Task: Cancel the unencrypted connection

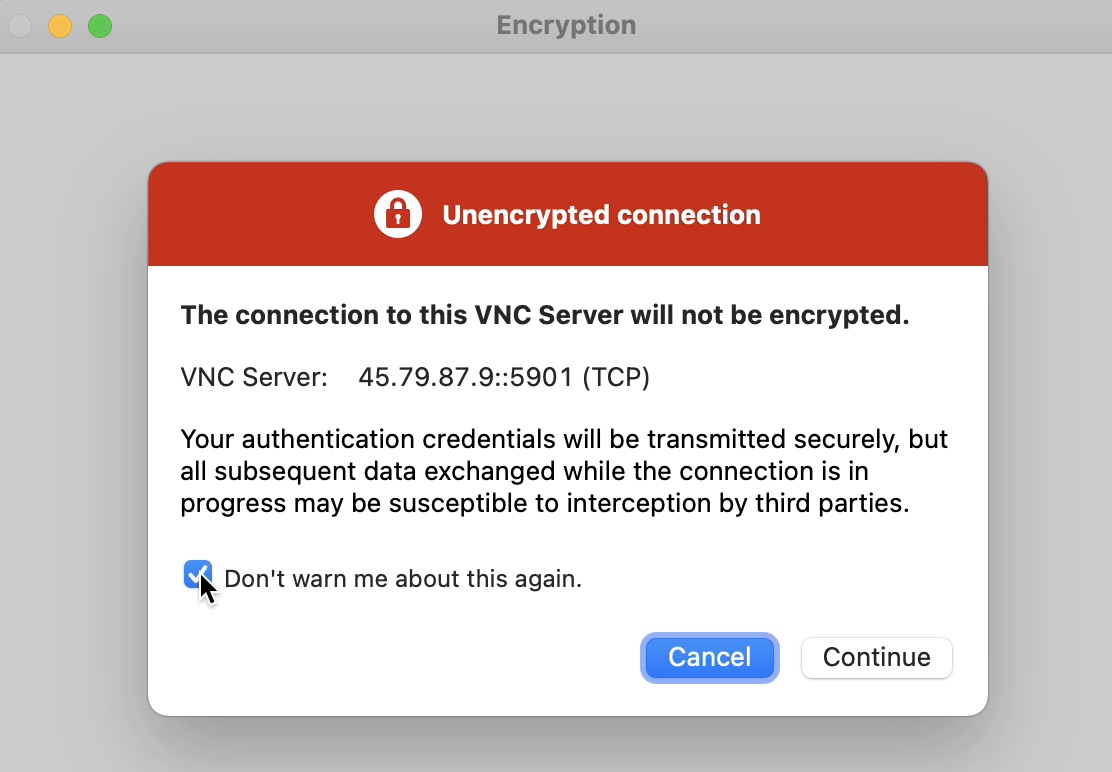Action: 709,657
